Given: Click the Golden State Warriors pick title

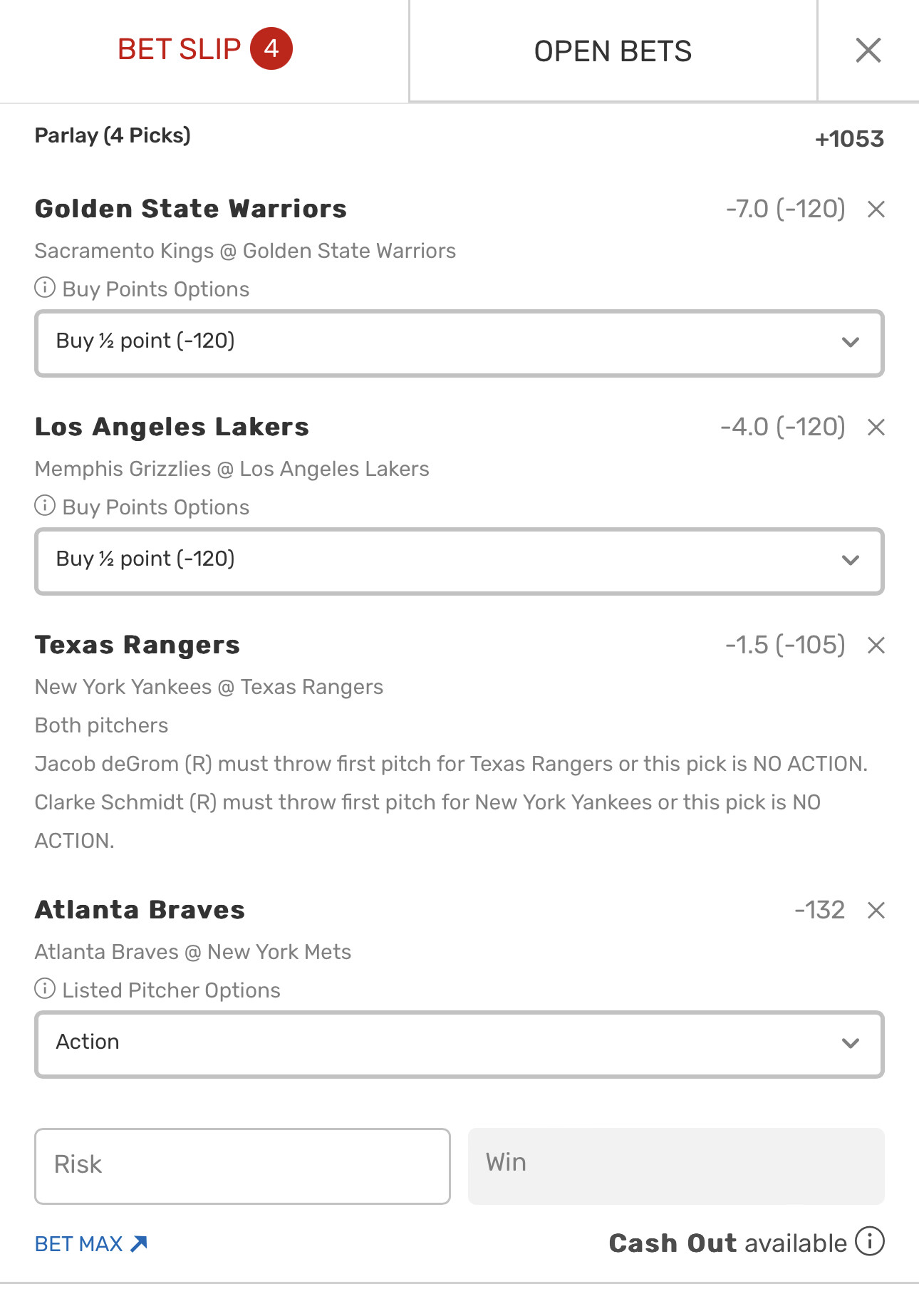Looking at the screenshot, I should click(190, 209).
